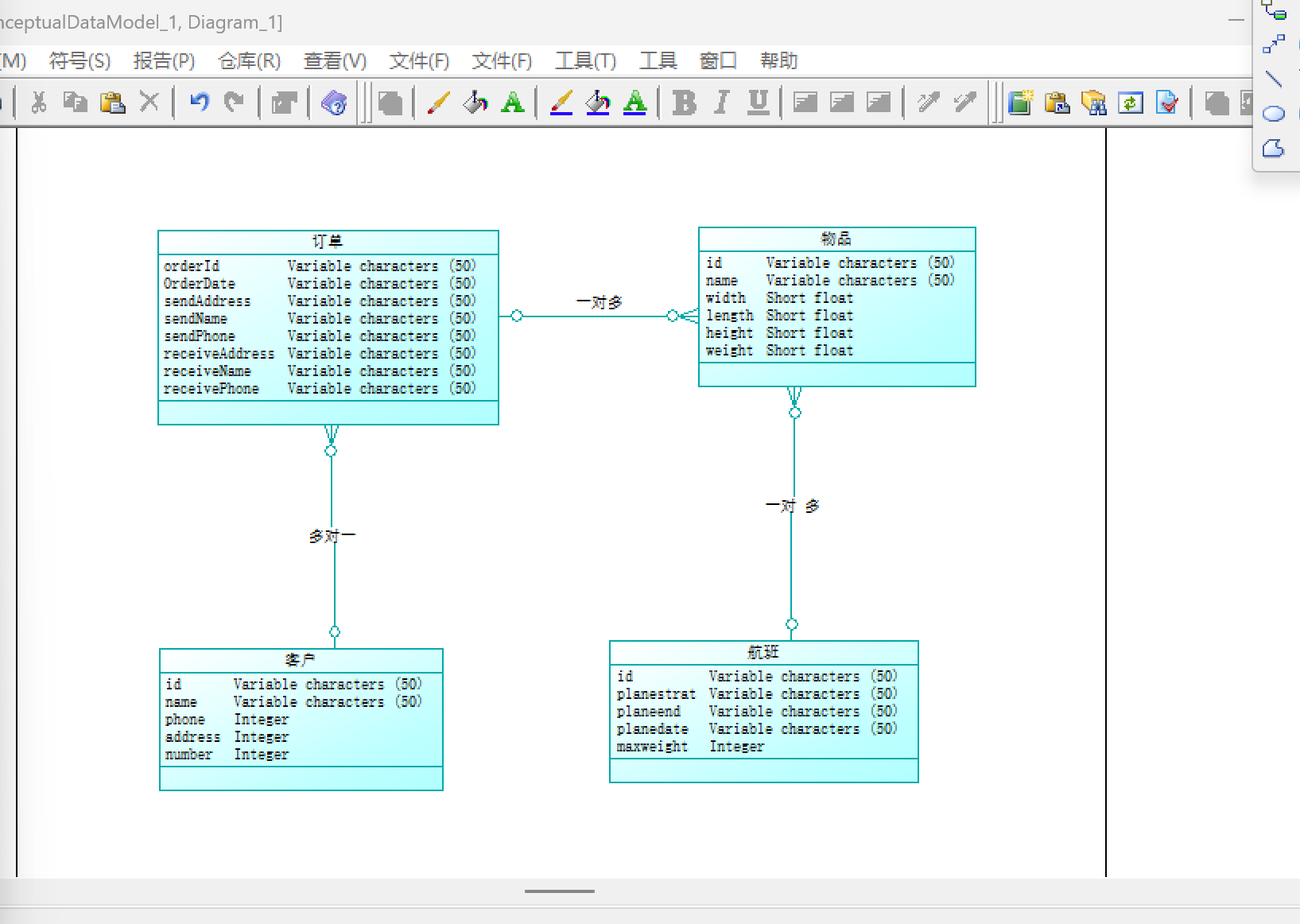Select the 订单 entity title
The image size is (1300, 924).
coord(328,242)
